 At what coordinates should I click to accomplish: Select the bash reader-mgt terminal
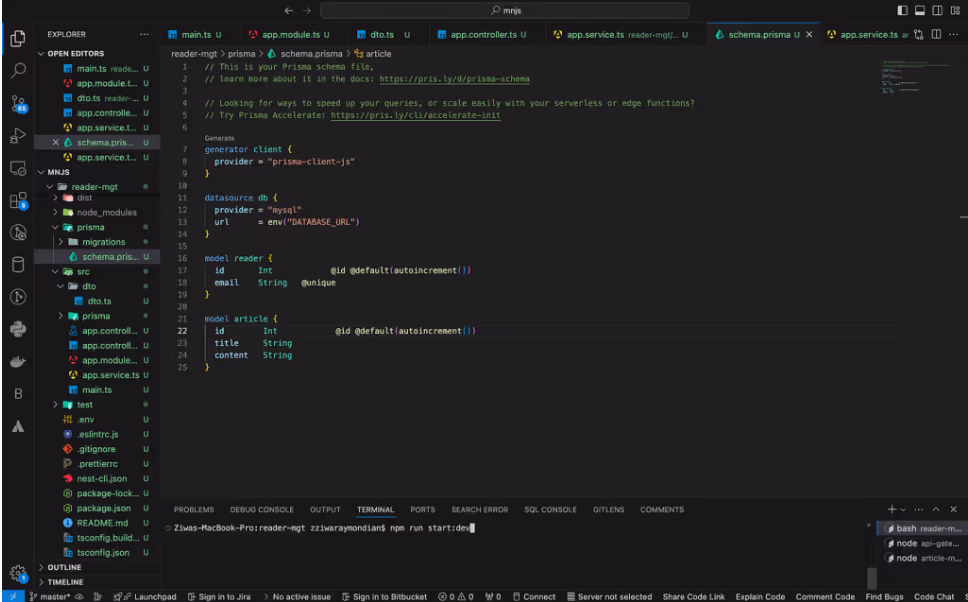click(x=923, y=529)
